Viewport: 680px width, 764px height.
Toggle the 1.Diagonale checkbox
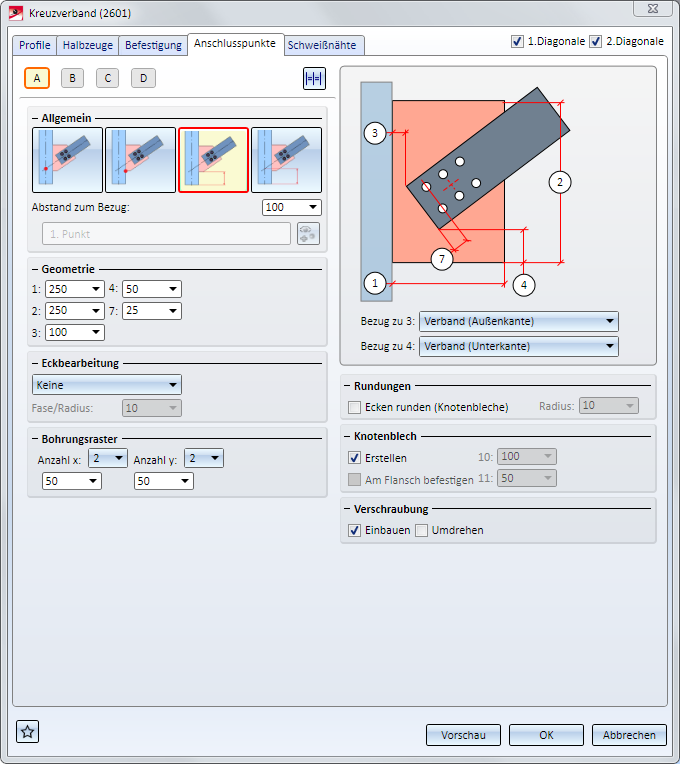coord(517,41)
